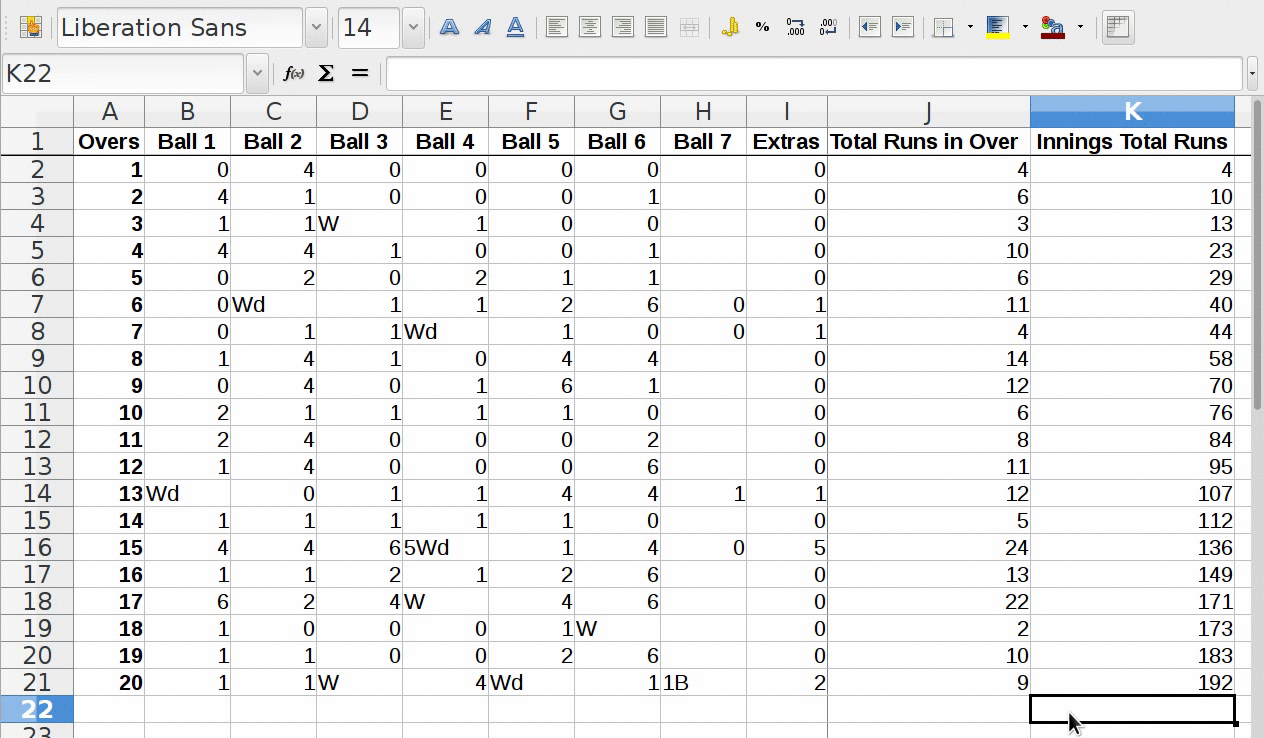Apply yellow background color swatch

[x=997, y=28]
